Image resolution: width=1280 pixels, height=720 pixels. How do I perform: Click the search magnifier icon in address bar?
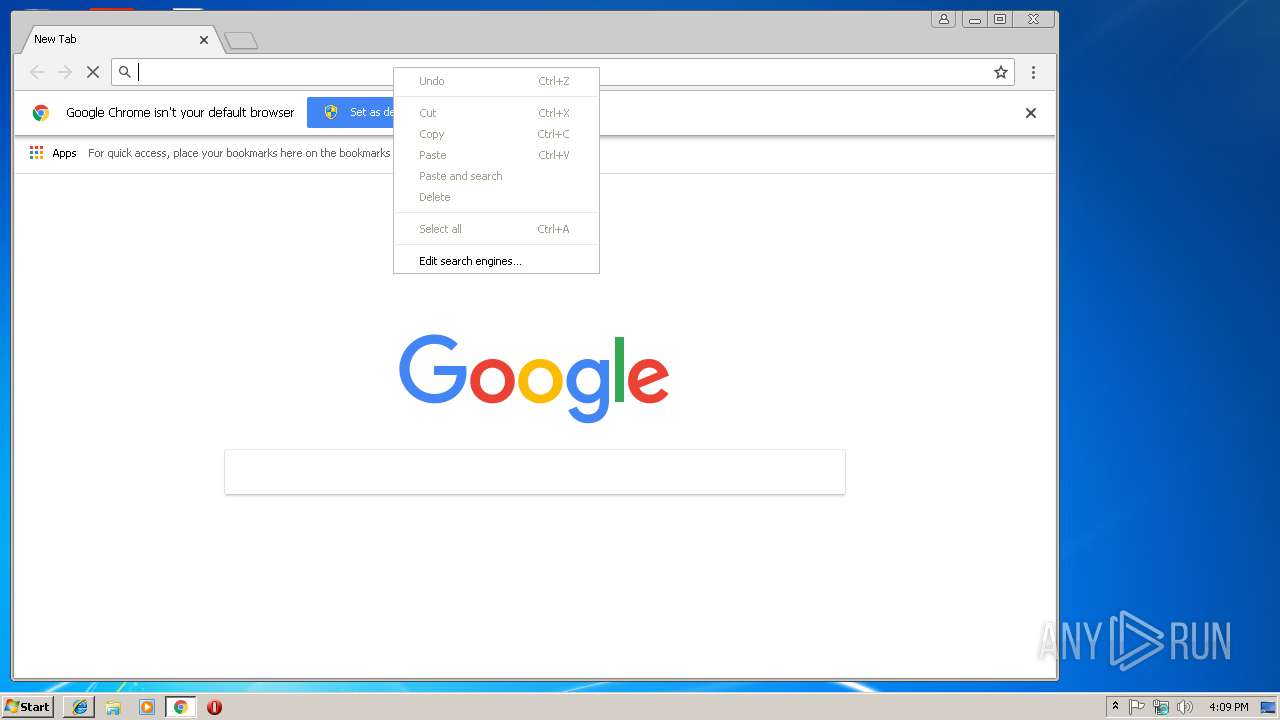coord(125,72)
